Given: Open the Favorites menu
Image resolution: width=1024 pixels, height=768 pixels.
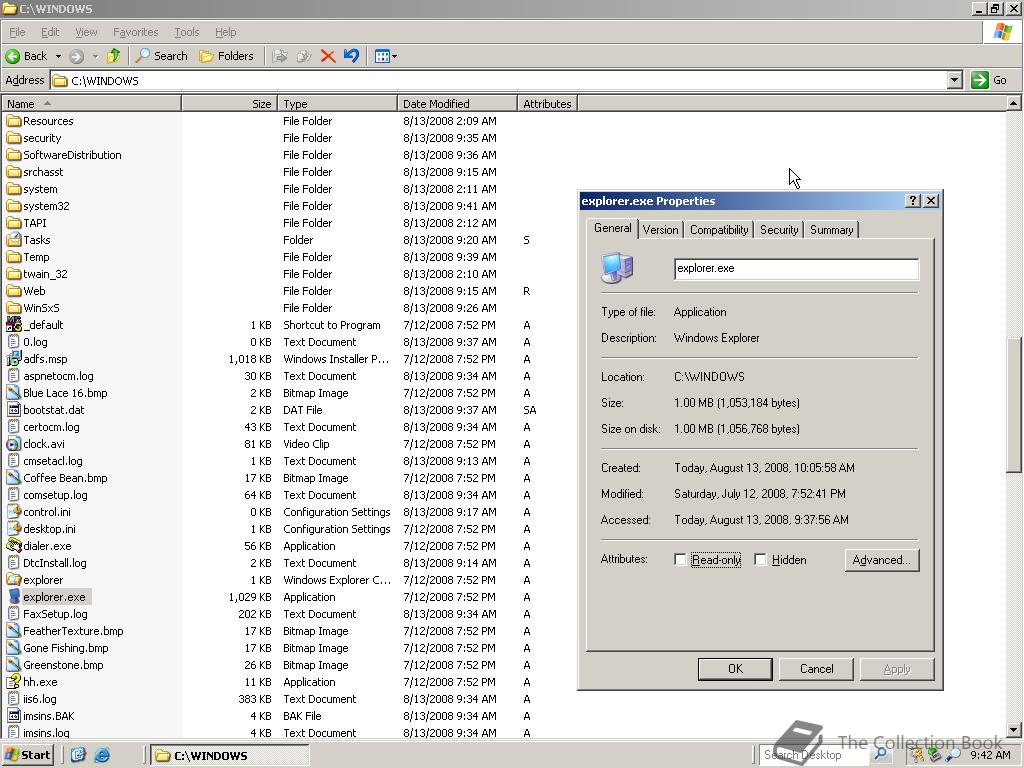Looking at the screenshot, I should point(135,32).
